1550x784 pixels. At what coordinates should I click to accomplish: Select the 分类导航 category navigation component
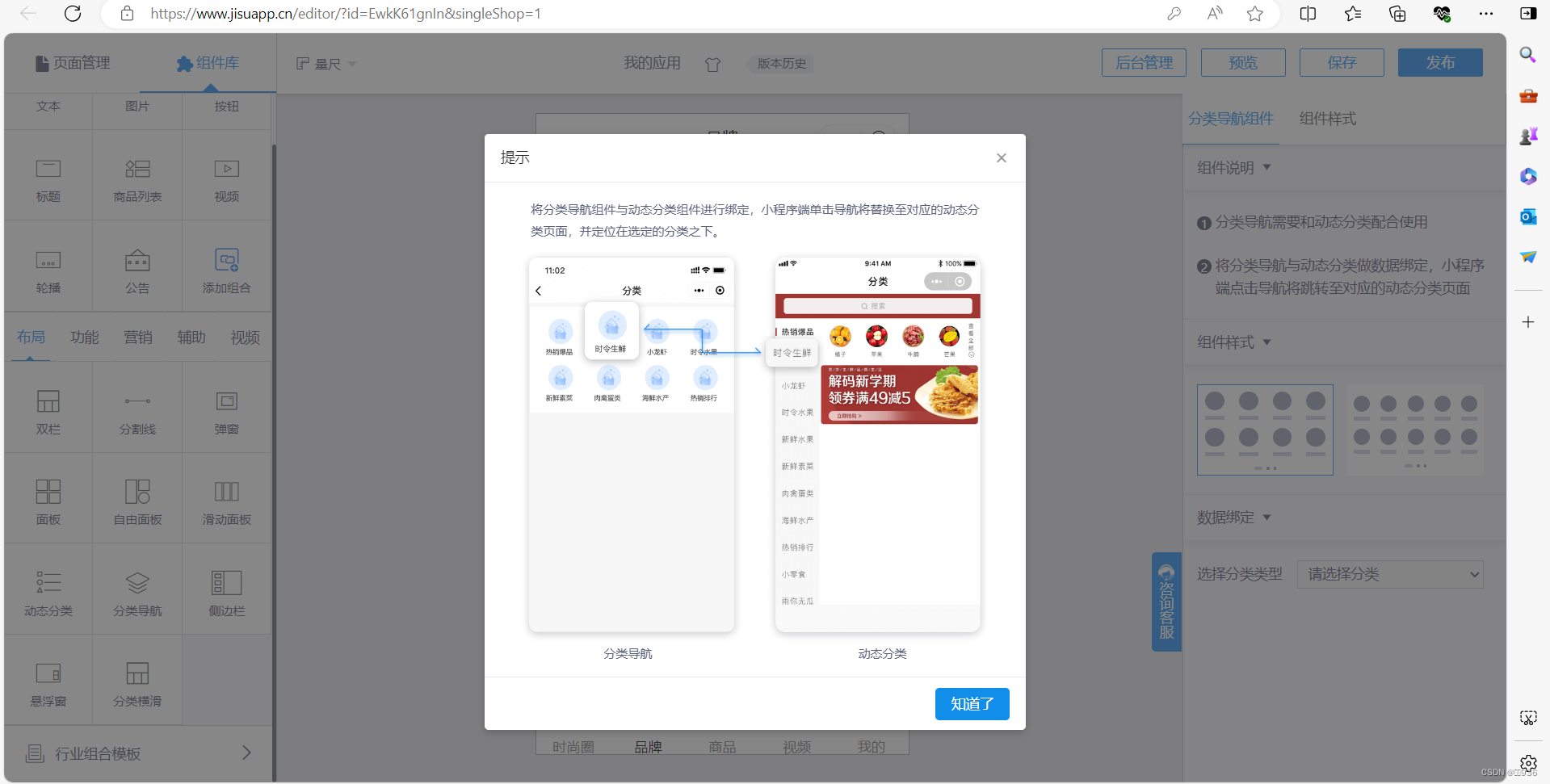pos(137,589)
